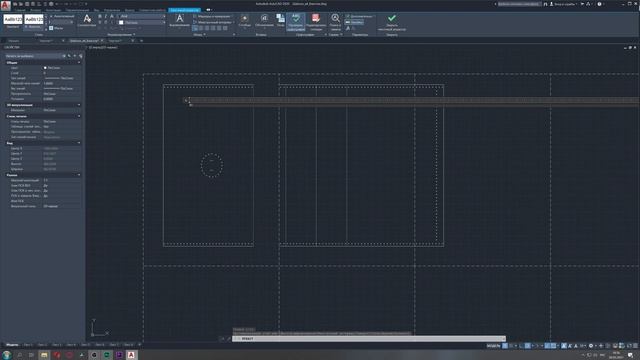This screenshot has width=640, height=360.
Task: Toggle Spell Check in ribbon
Action: click(x=296, y=22)
